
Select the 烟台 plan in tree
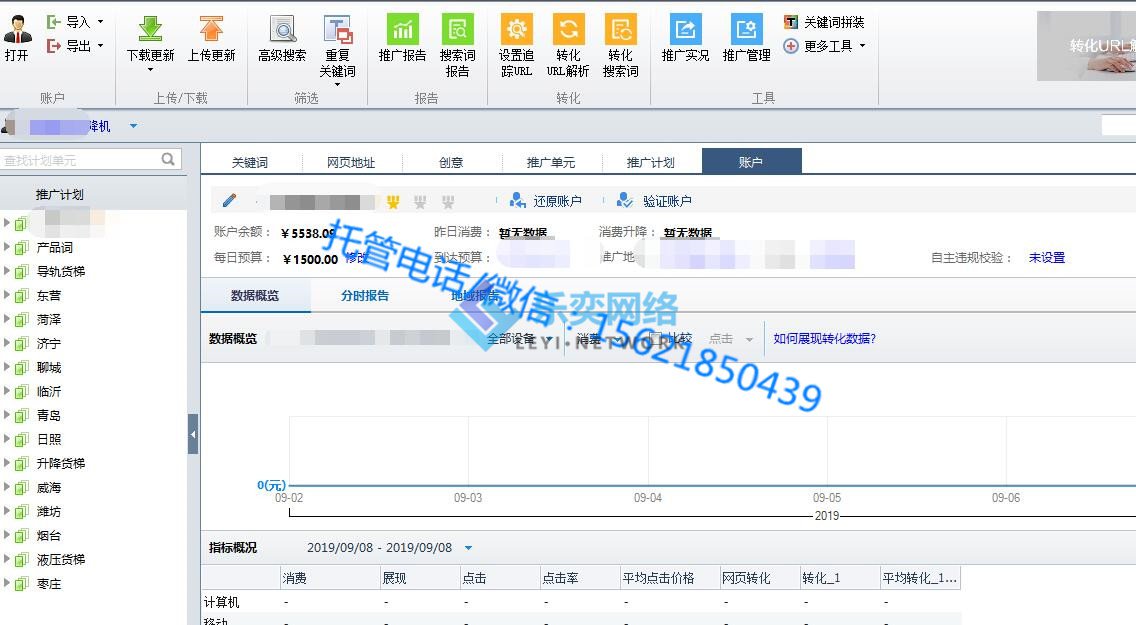click(49, 535)
